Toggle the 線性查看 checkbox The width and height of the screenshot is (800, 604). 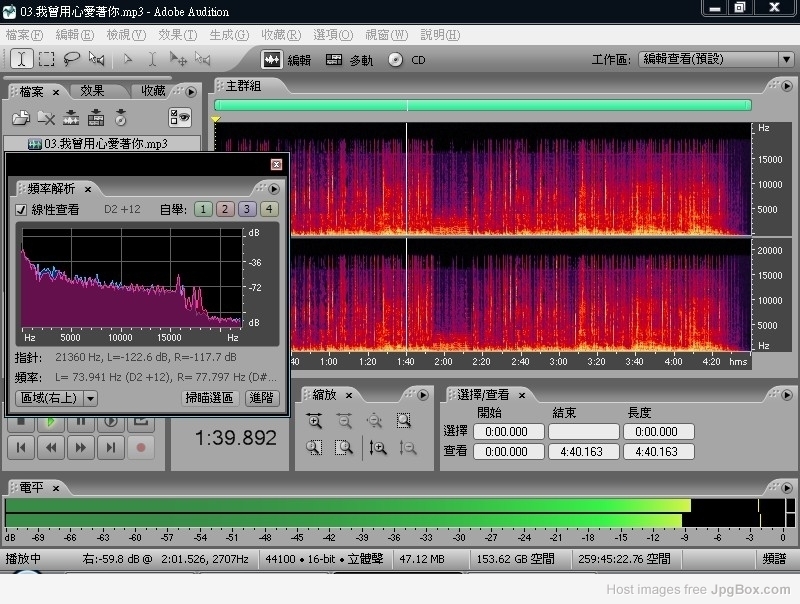point(22,210)
